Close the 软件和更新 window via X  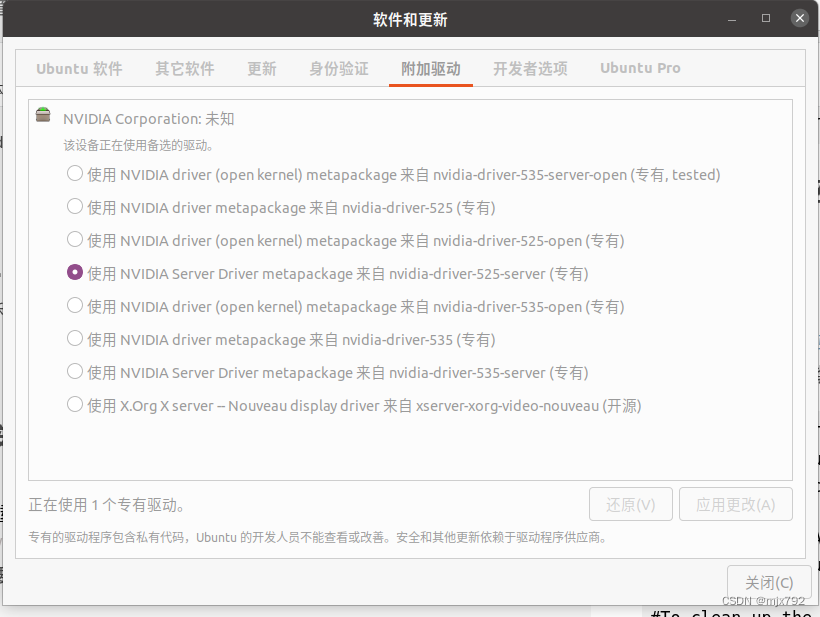tap(800, 18)
